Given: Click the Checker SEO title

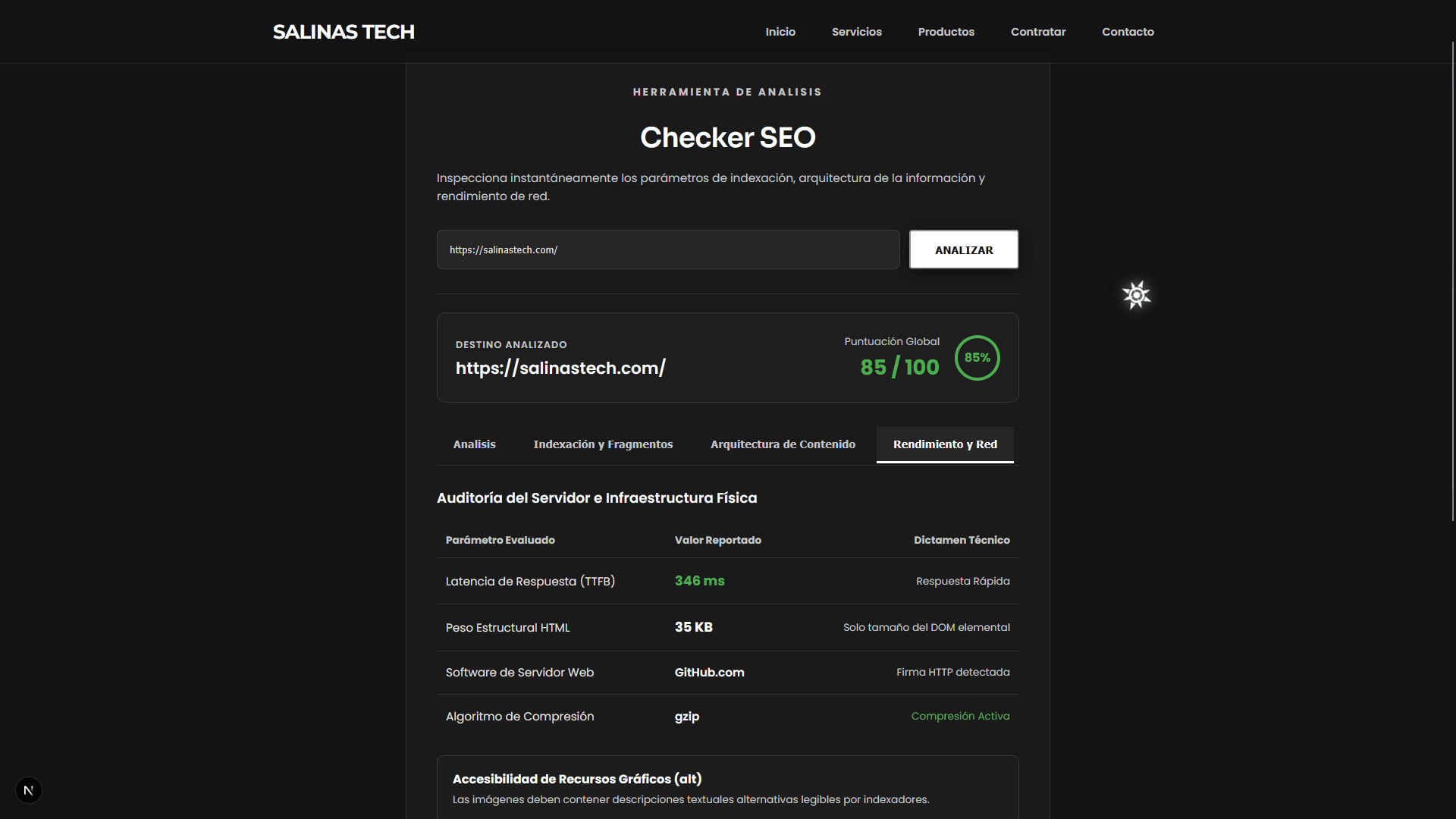Looking at the screenshot, I should pos(728,137).
